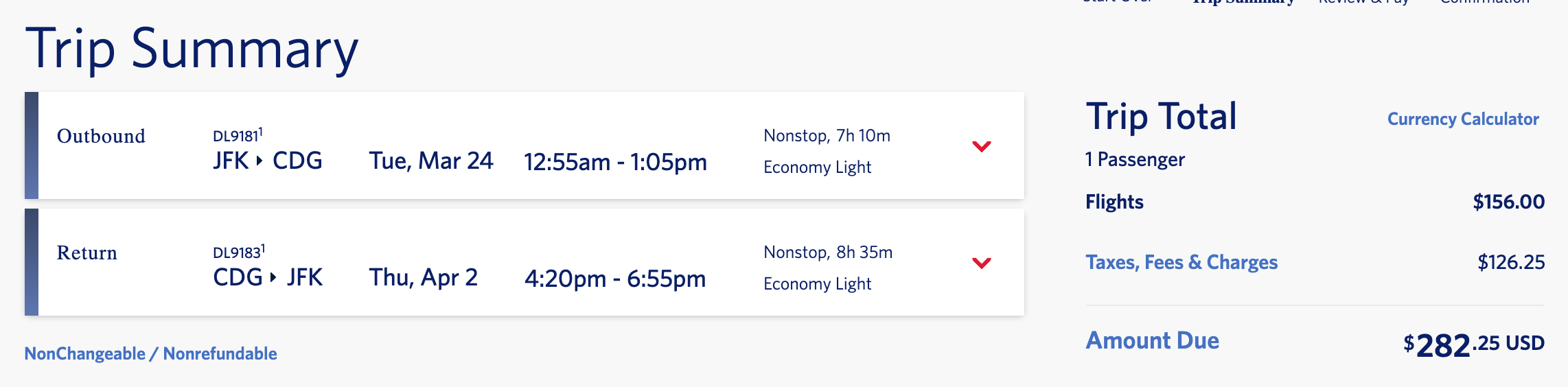The height and width of the screenshot is (387, 1568).
Task: Click the Flights $156.00 price
Action: [1508, 202]
